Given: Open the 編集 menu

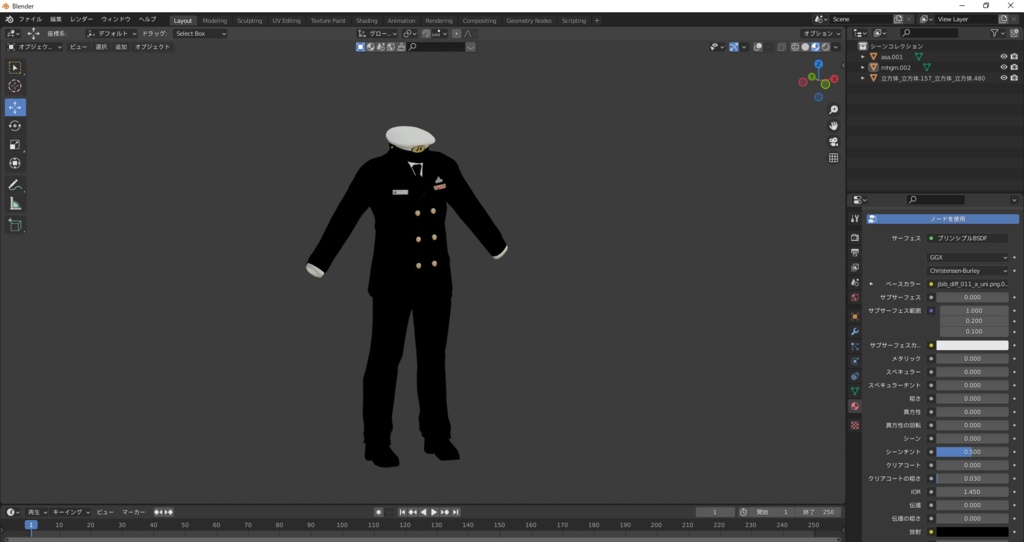Looking at the screenshot, I should click(x=56, y=20).
